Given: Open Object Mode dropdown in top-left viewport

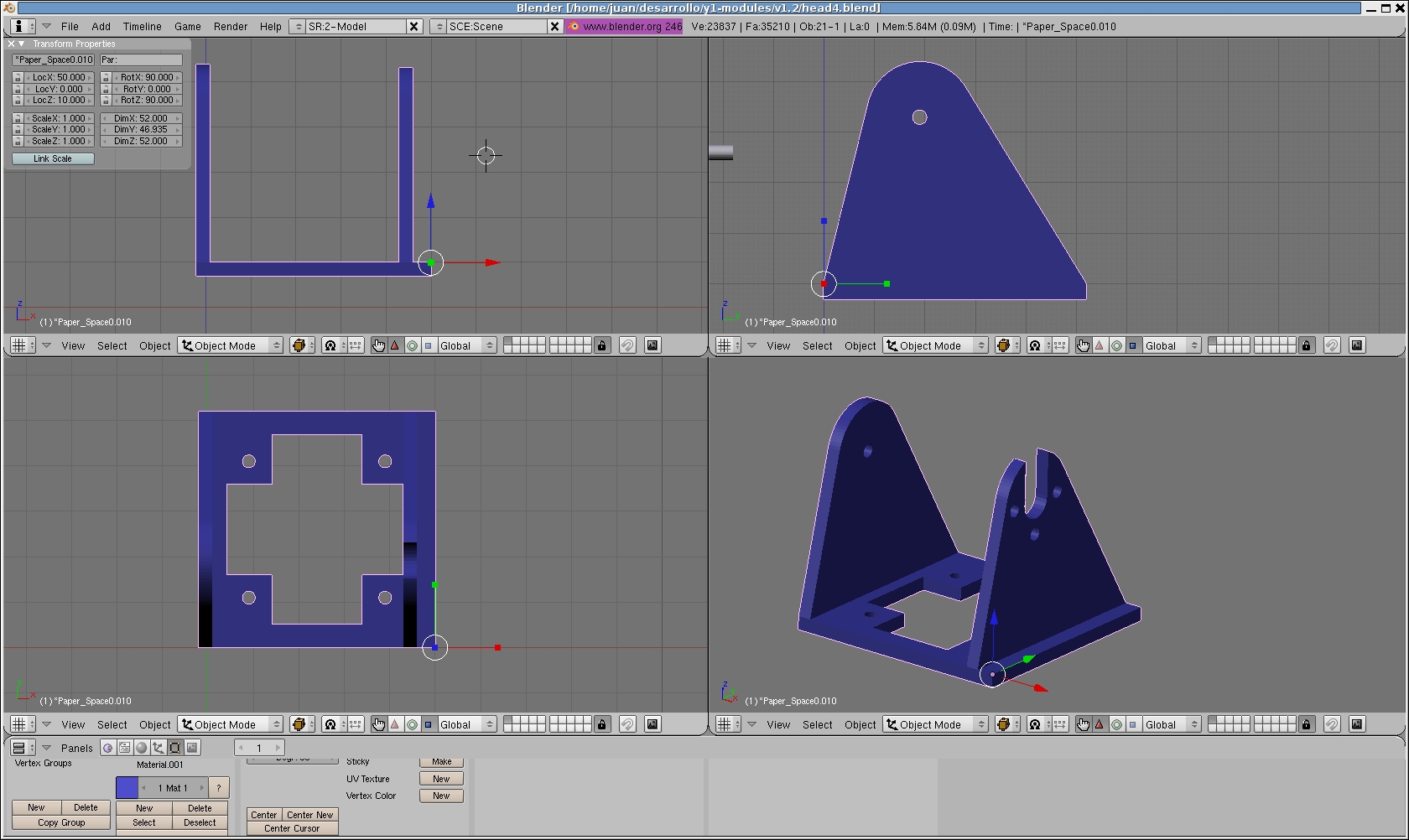Looking at the screenshot, I should [x=231, y=345].
